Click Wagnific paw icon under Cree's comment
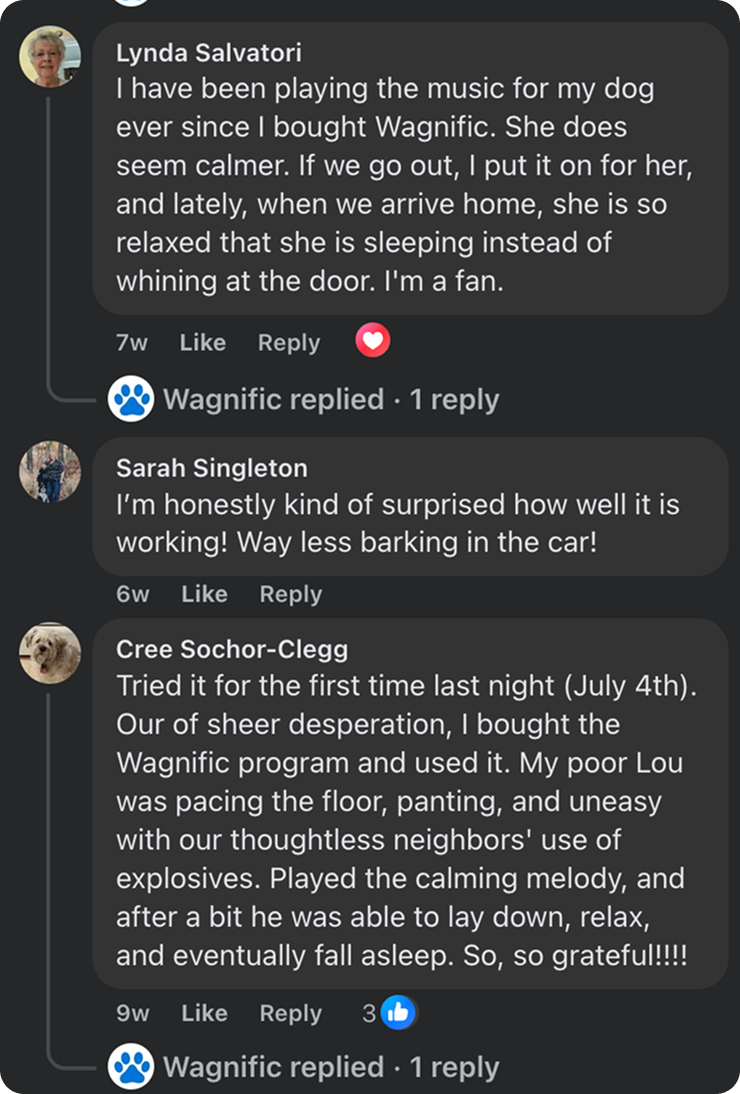740x1094 pixels. [x=132, y=1067]
